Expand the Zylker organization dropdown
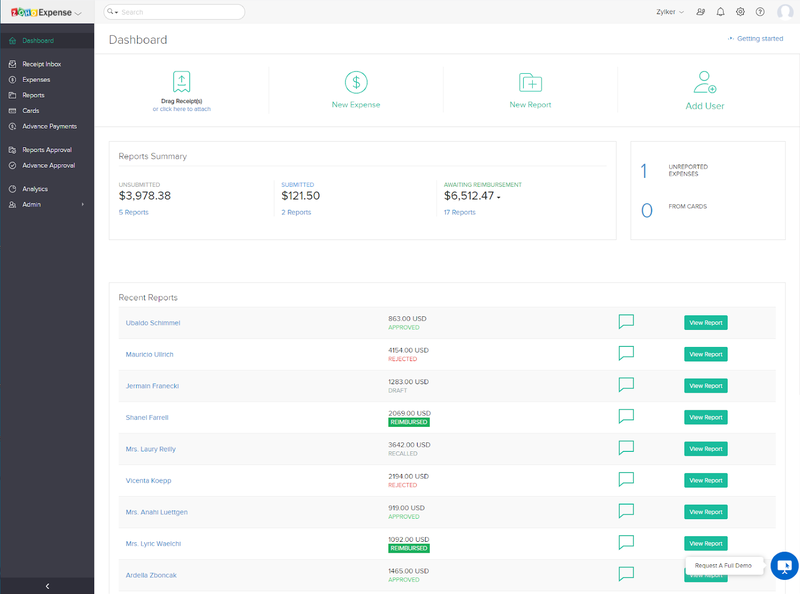 pyautogui.click(x=670, y=12)
